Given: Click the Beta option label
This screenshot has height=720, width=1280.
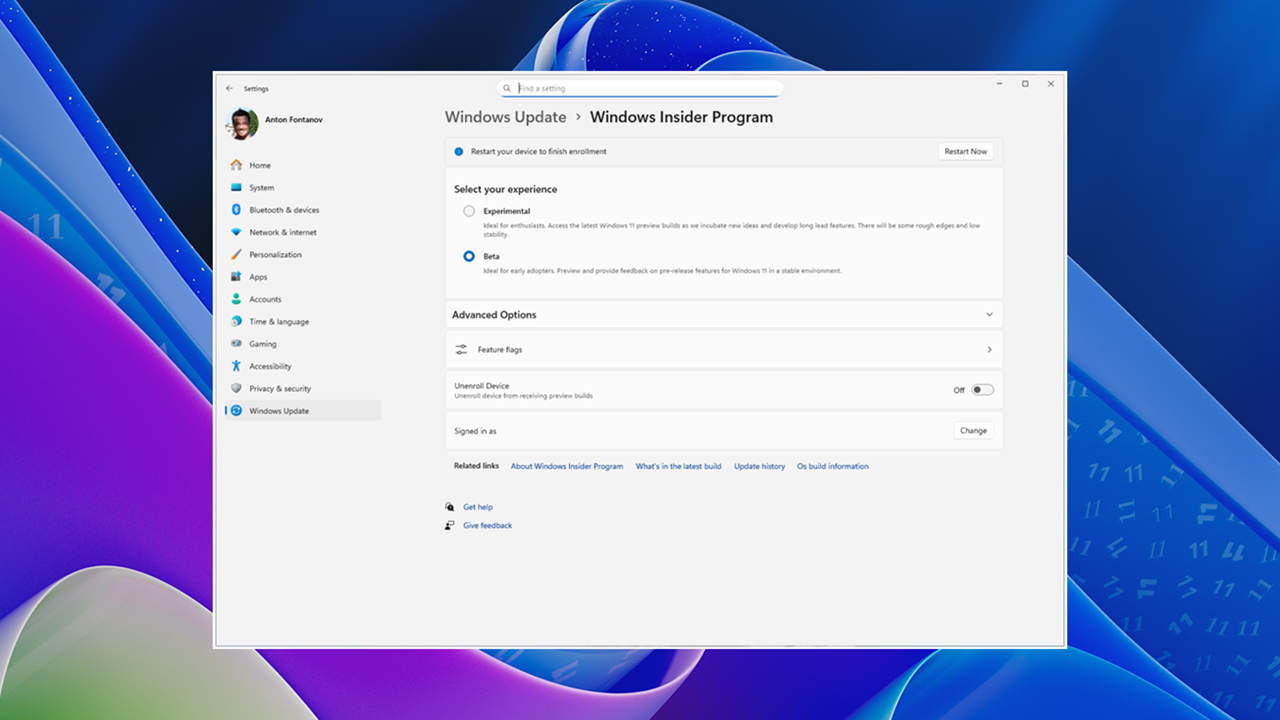Looking at the screenshot, I should [x=491, y=256].
